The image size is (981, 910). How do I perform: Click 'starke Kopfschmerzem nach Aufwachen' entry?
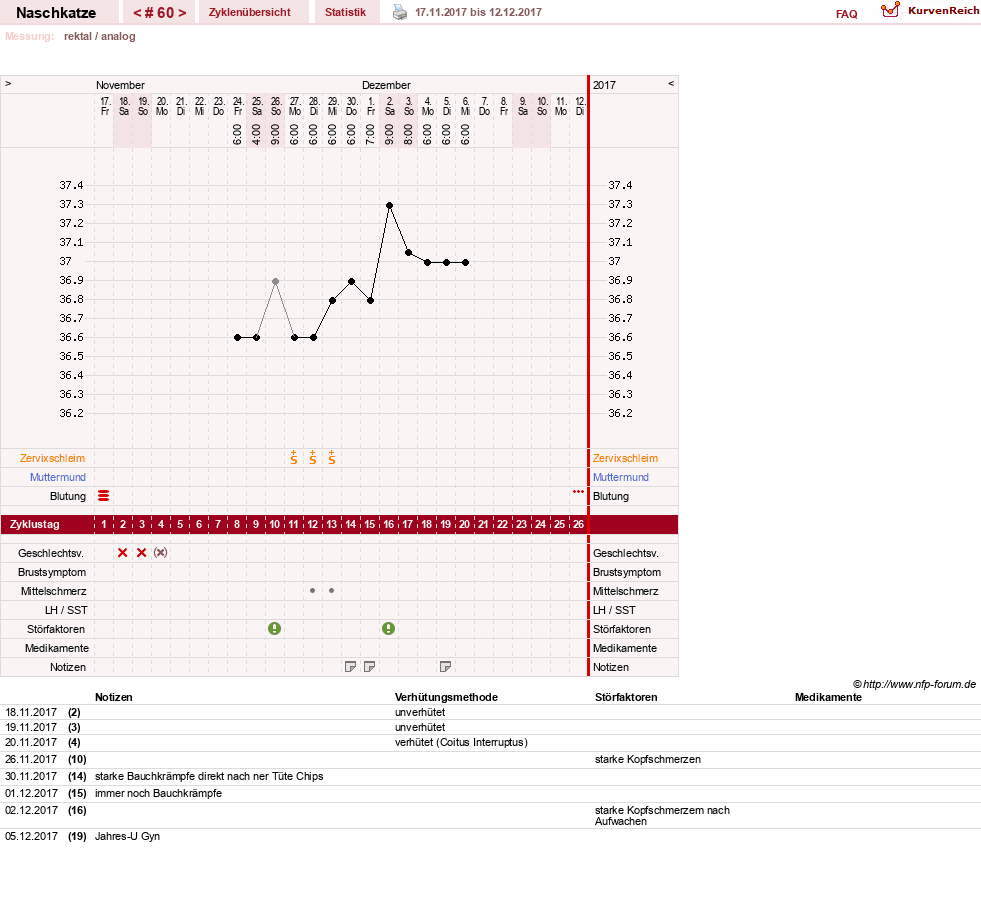point(662,816)
